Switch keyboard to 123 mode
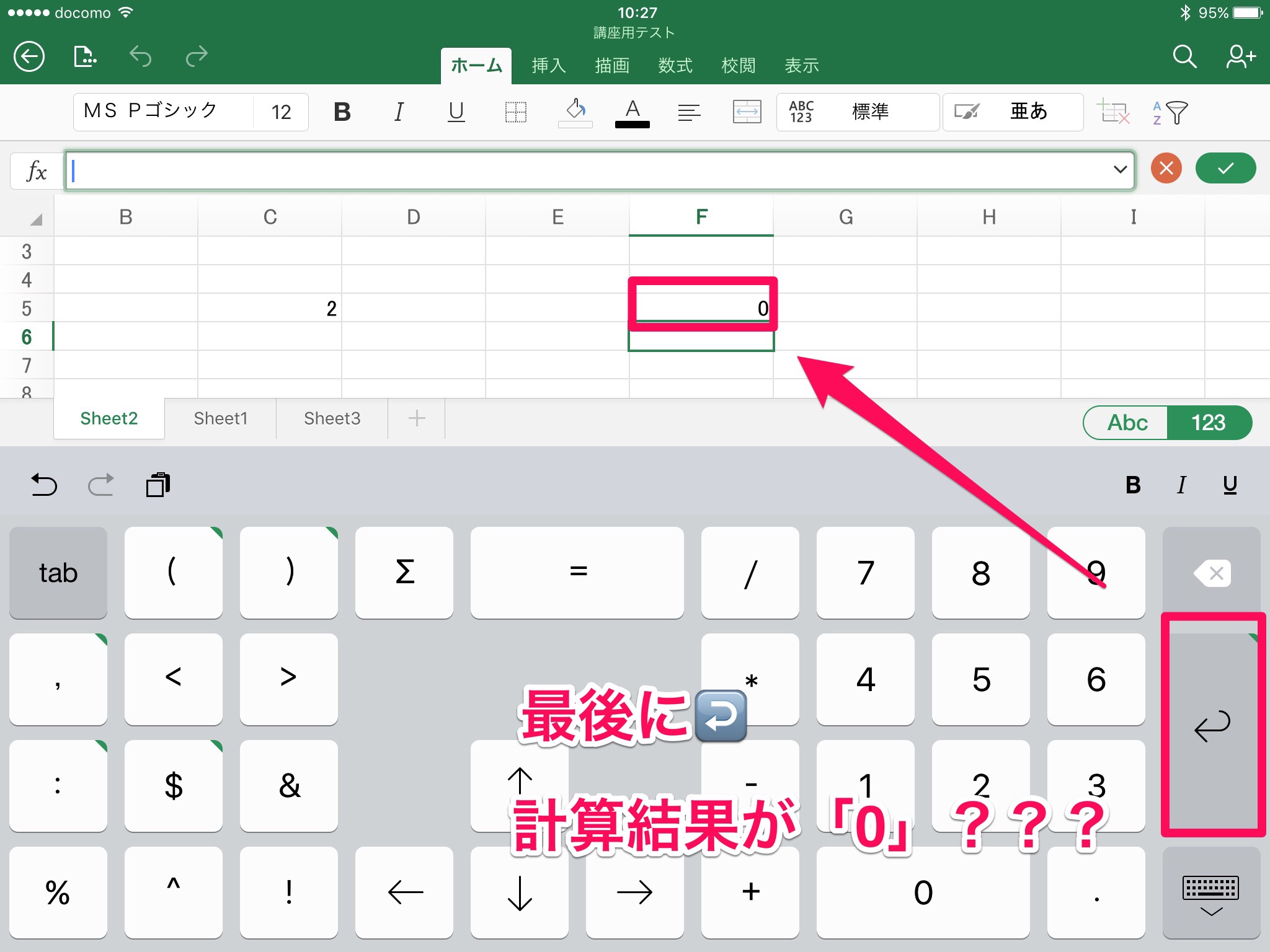The height and width of the screenshot is (952, 1270). point(1208,423)
